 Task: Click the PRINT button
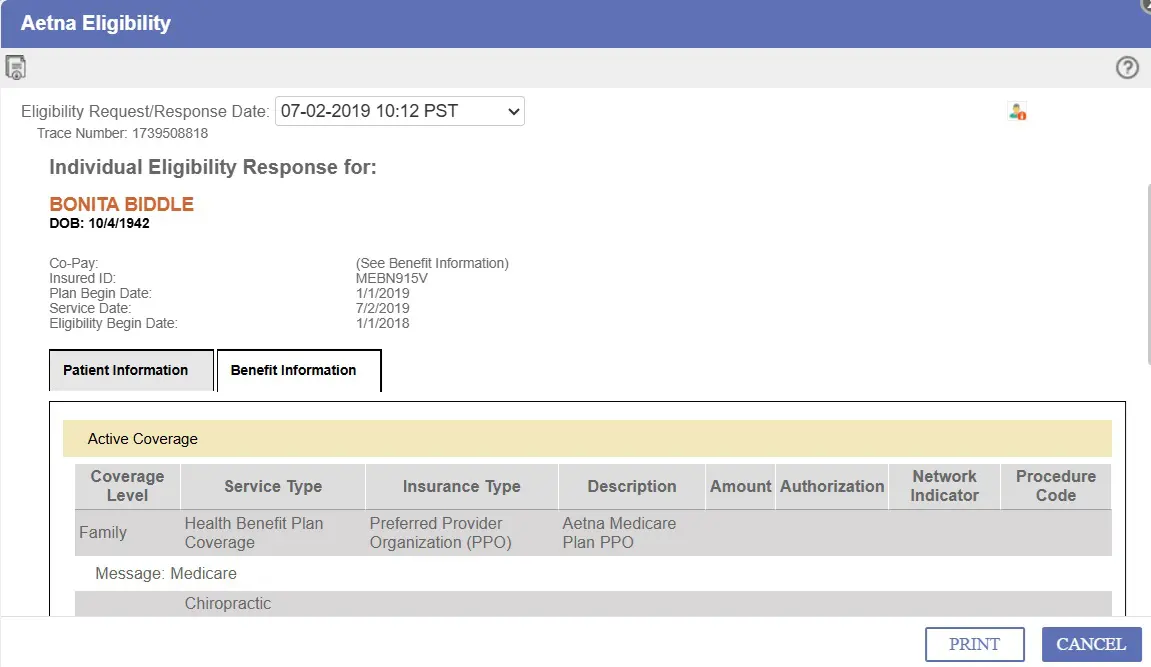point(974,644)
